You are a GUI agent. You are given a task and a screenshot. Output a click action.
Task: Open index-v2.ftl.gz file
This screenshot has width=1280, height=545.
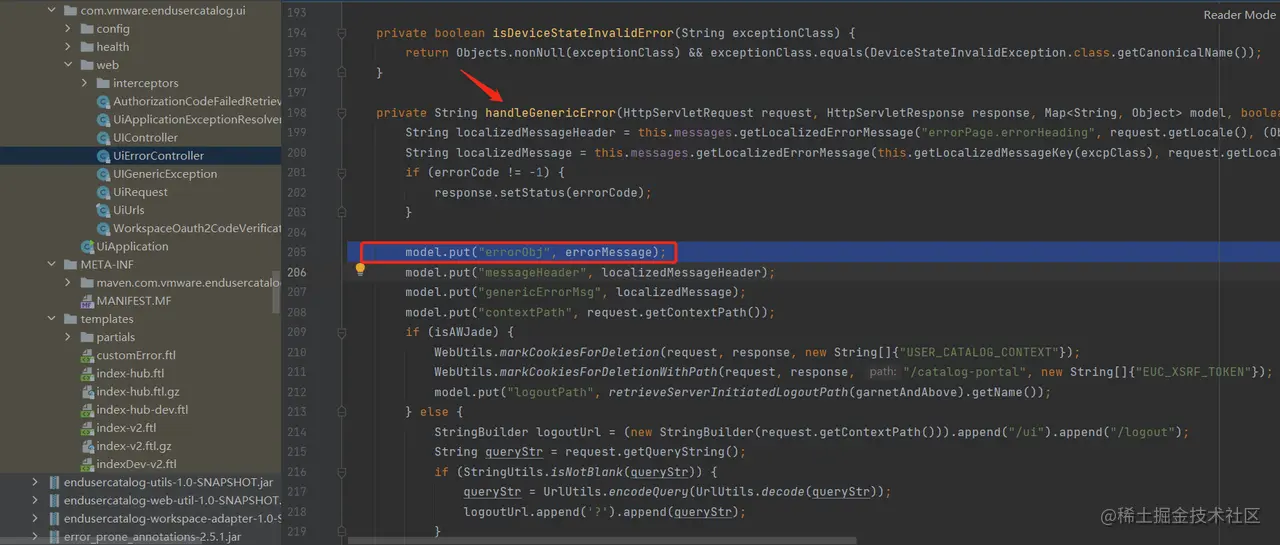click(134, 446)
